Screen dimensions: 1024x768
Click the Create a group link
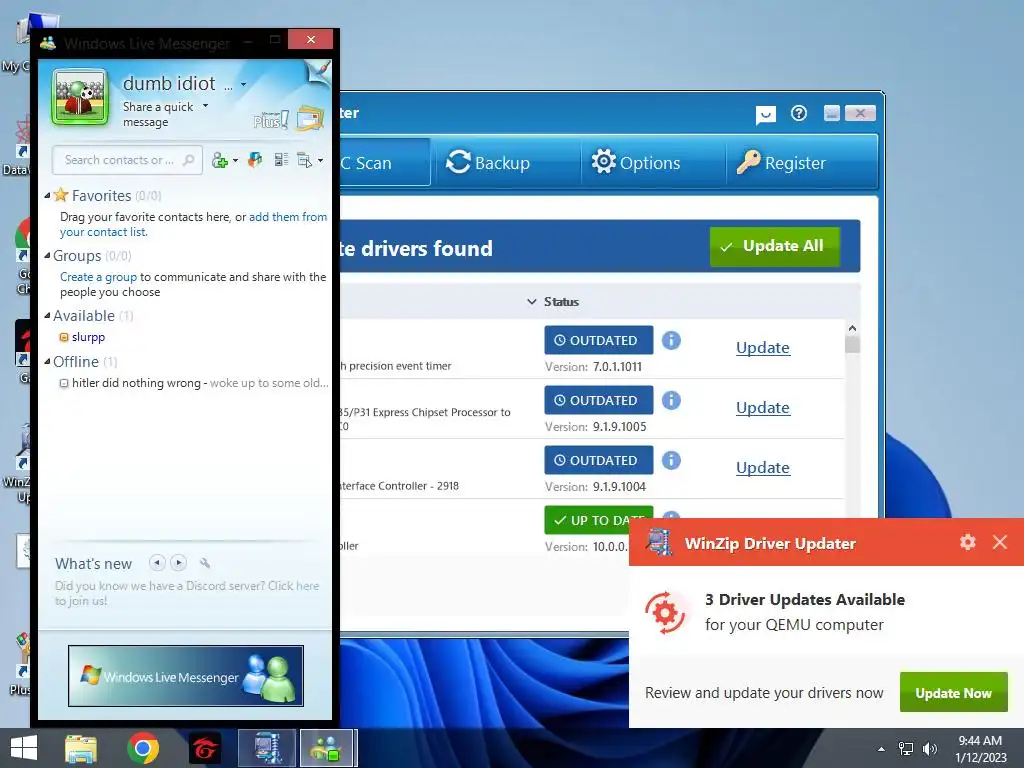point(98,277)
